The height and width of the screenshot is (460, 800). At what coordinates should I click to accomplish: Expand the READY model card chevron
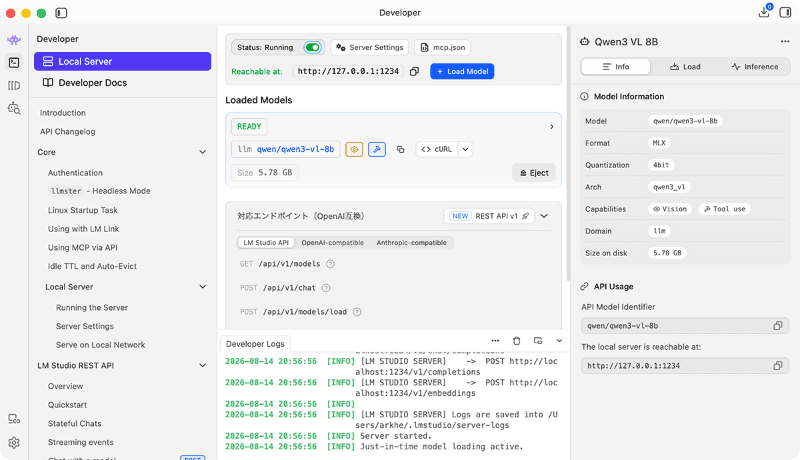[x=552, y=126]
